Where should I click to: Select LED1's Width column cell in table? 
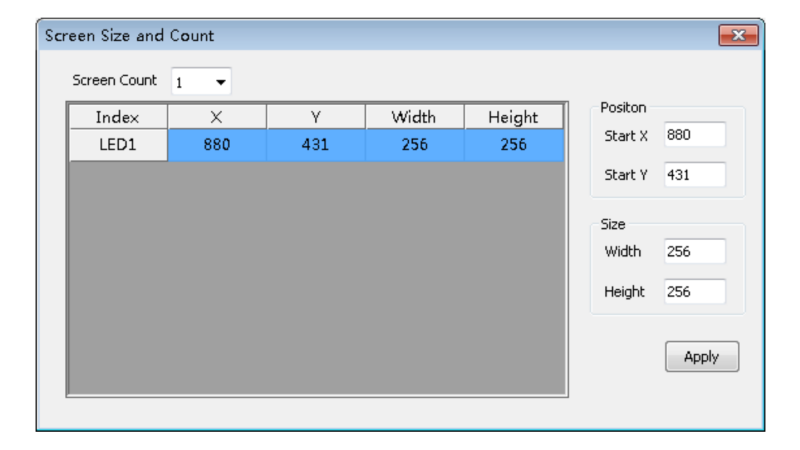point(414,144)
